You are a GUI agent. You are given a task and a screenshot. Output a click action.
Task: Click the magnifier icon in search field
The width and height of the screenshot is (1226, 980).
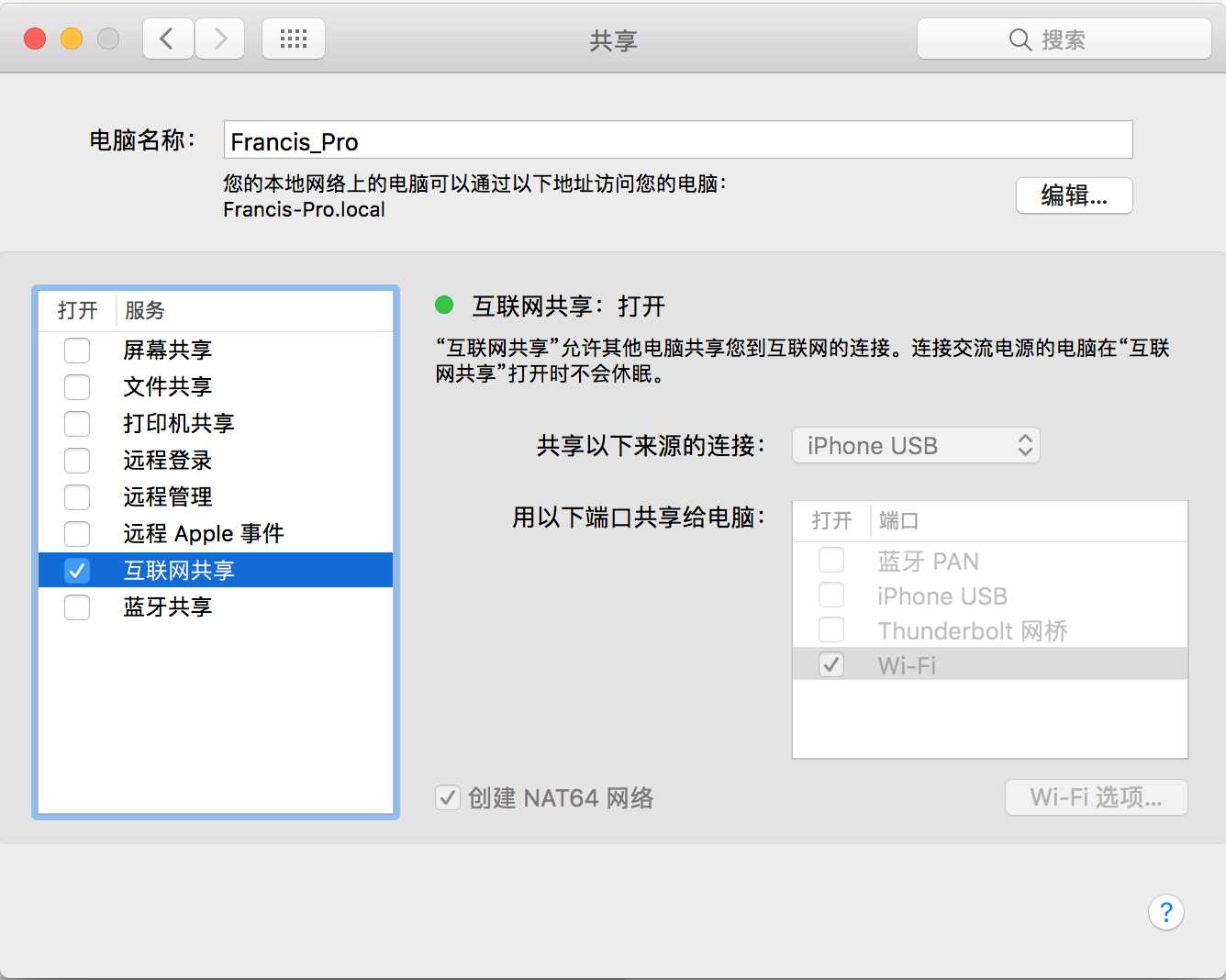click(x=1020, y=39)
